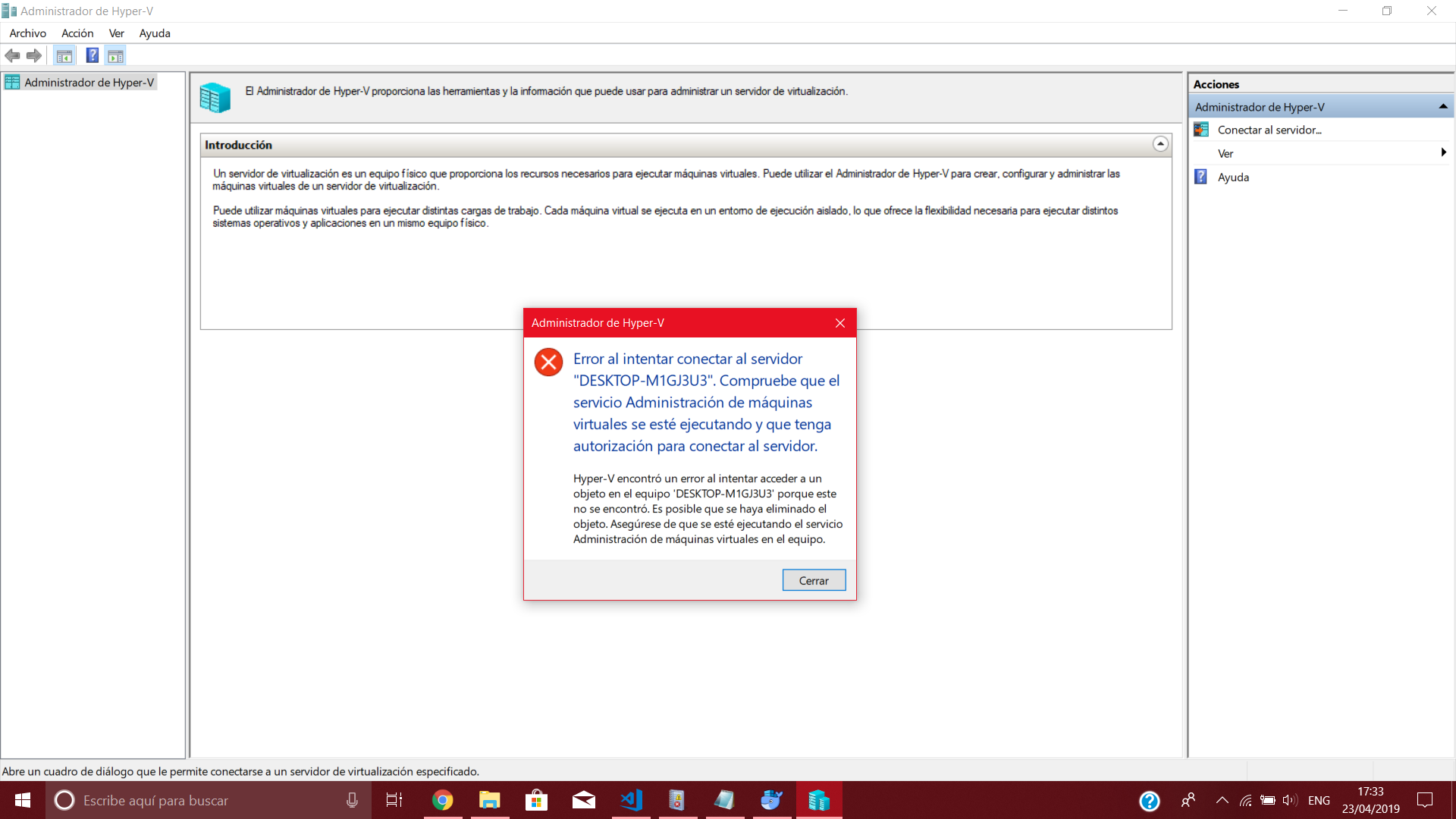Open Visual Studio Code from the taskbar
Image resolution: width=1456 pixels, height=819 pixels.
631,800
